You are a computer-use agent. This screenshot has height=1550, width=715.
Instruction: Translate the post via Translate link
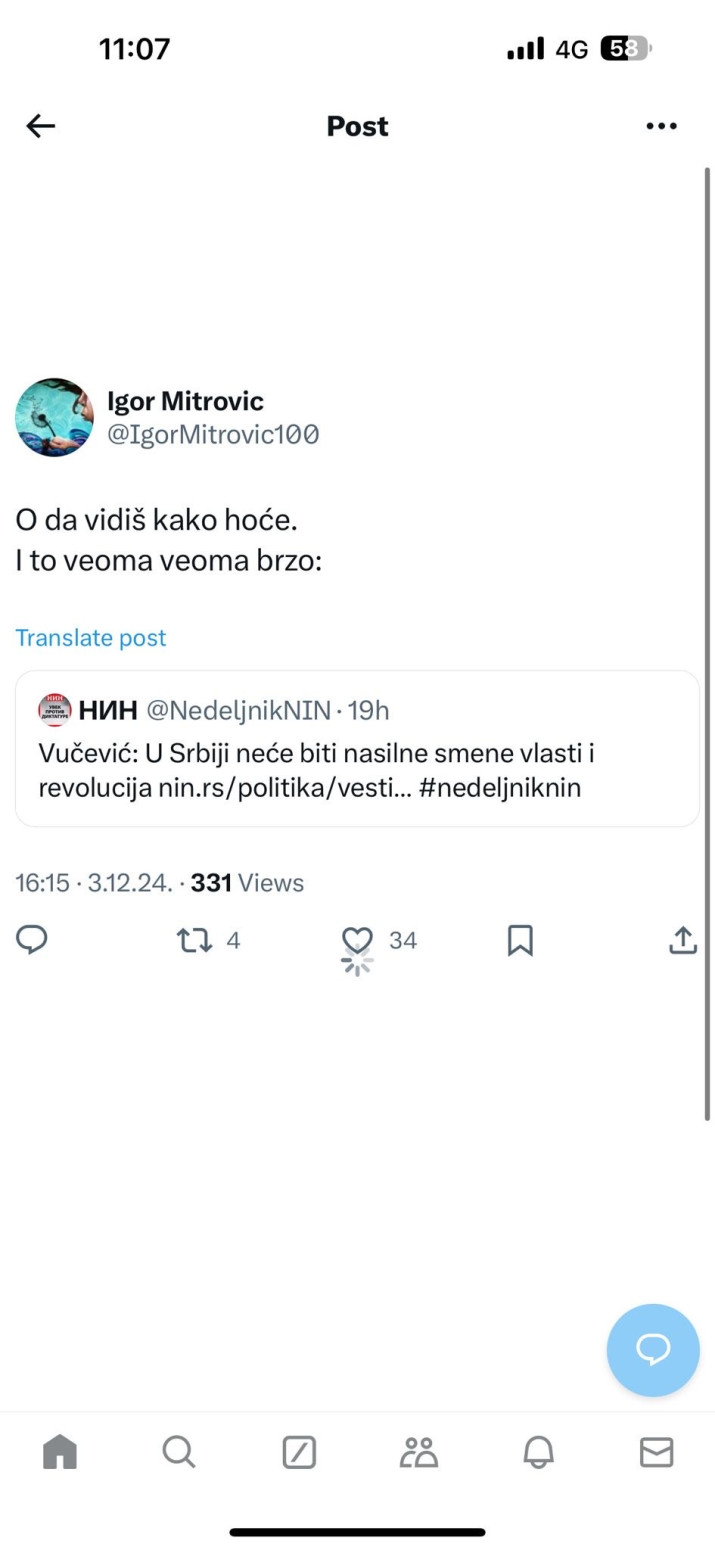(x=90, y=637)
